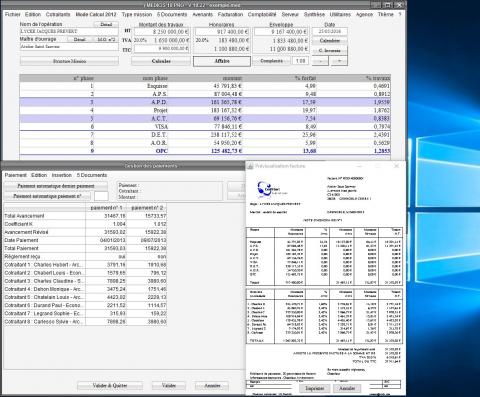
Task: Click the Affaire button
Action: pos(222,61)
